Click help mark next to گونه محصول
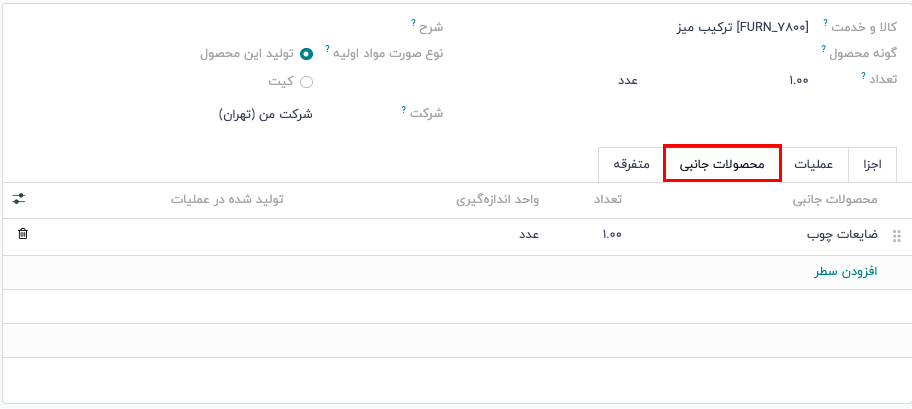Viewport: 912px width, 409px height. [x=824, y=48]
